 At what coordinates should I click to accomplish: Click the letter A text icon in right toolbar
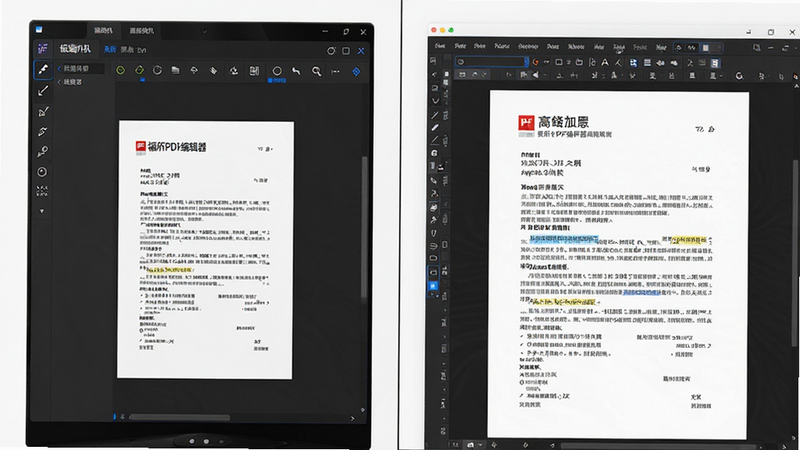(x=605, y=62)
